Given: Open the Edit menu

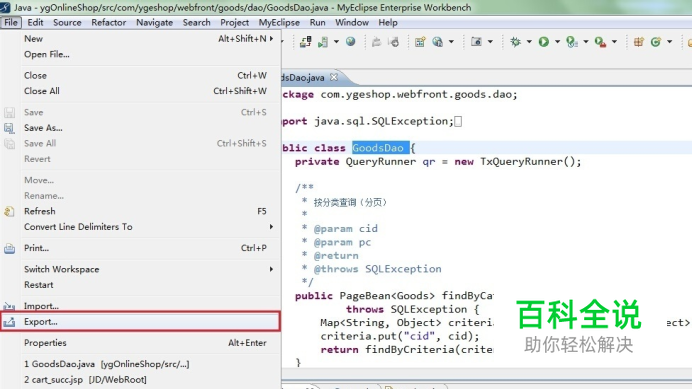Looking at the screenshot, I should (x=35, y=23).
